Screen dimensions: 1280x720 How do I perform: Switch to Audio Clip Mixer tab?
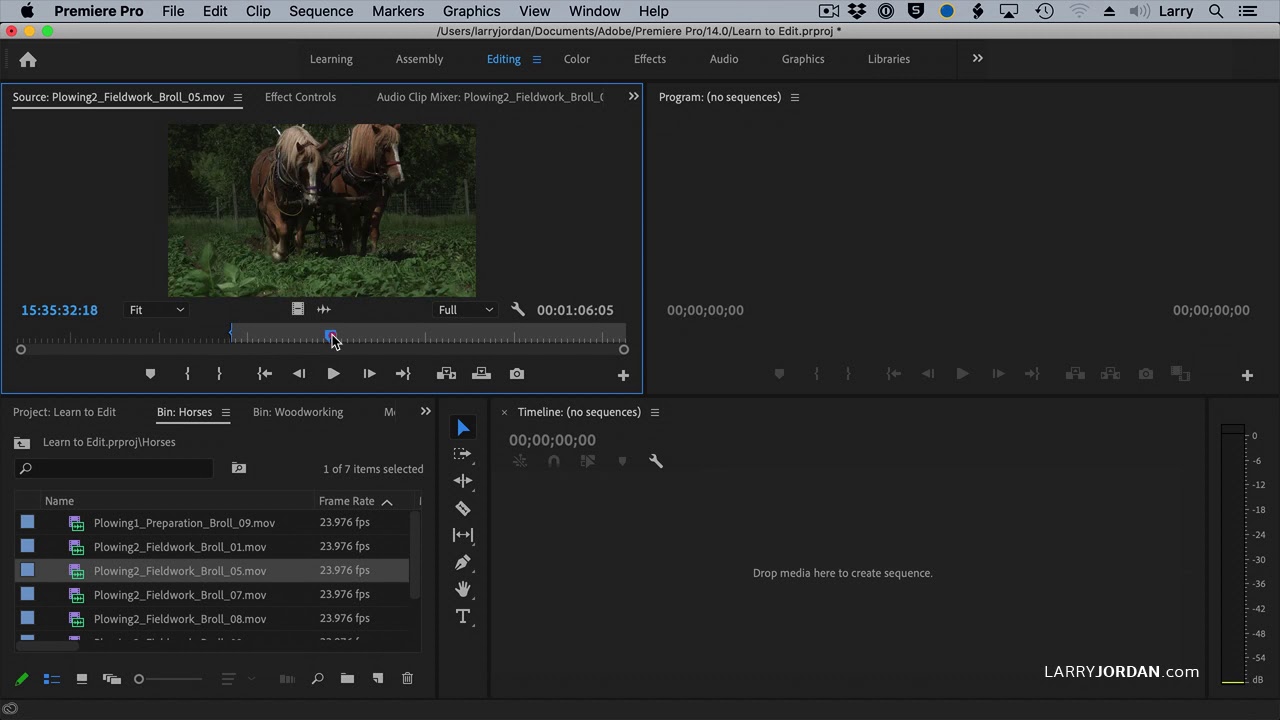click(490, 97)
